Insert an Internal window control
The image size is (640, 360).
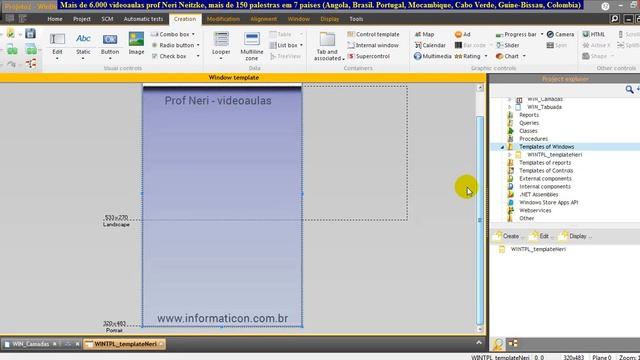pos(373,45)
